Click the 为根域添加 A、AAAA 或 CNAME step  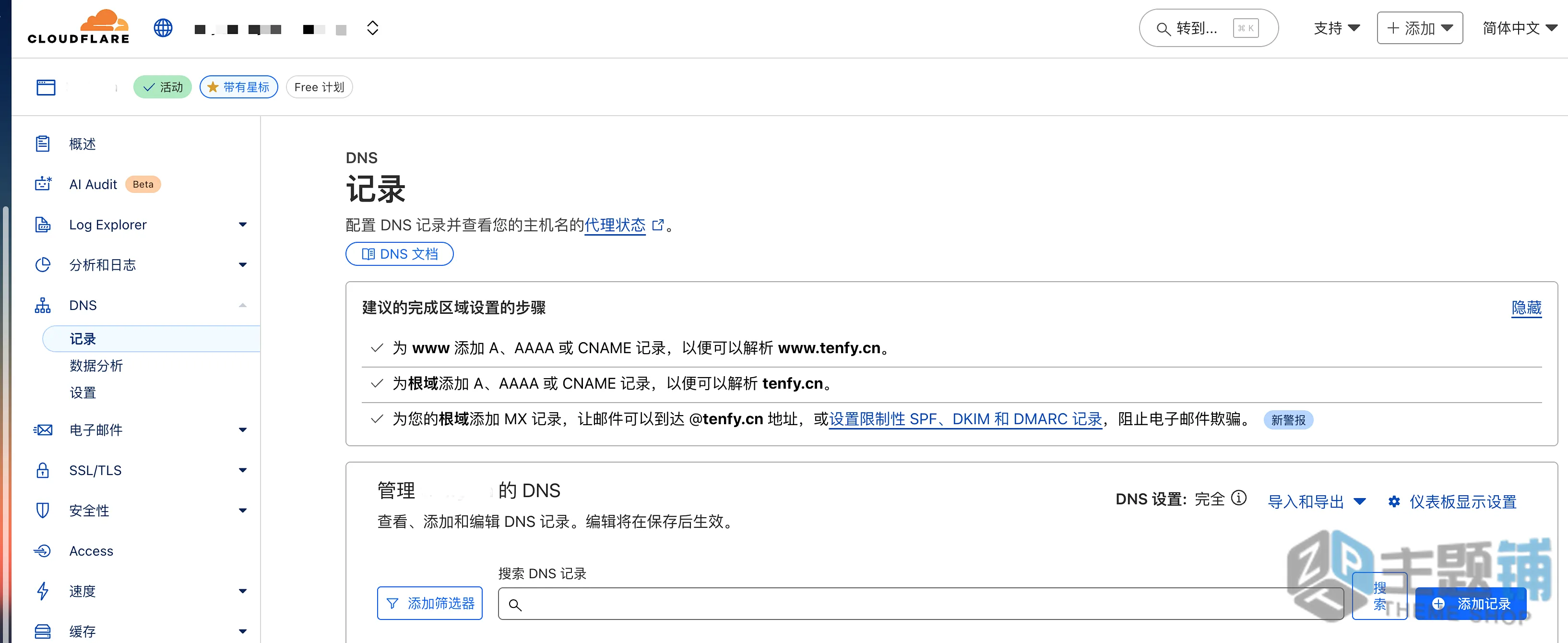[x=612, y=383]
